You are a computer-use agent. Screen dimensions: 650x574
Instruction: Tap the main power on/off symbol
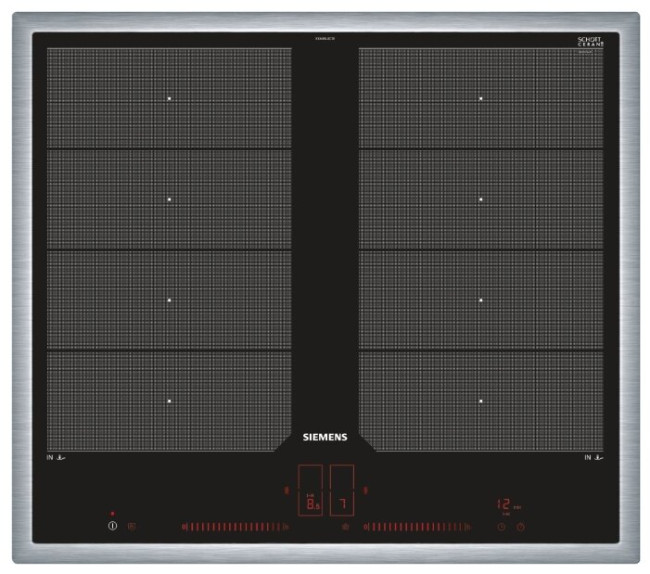112,526
